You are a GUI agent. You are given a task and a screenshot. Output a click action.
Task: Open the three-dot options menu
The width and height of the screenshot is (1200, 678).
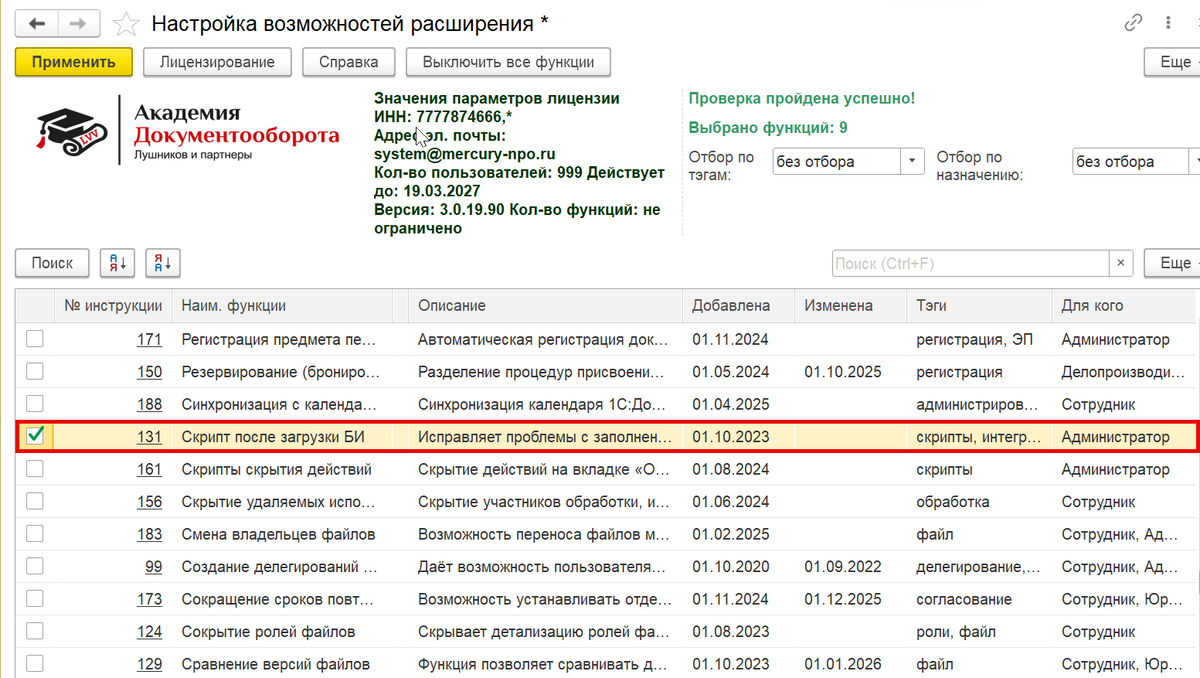point(1168,22)
